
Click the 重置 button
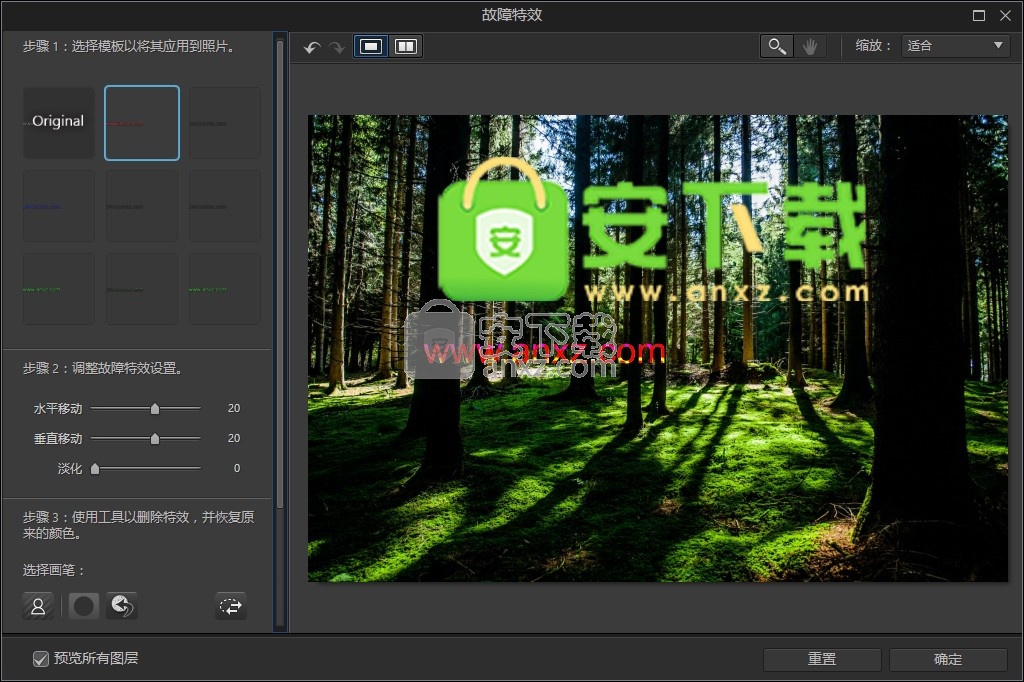822,659
